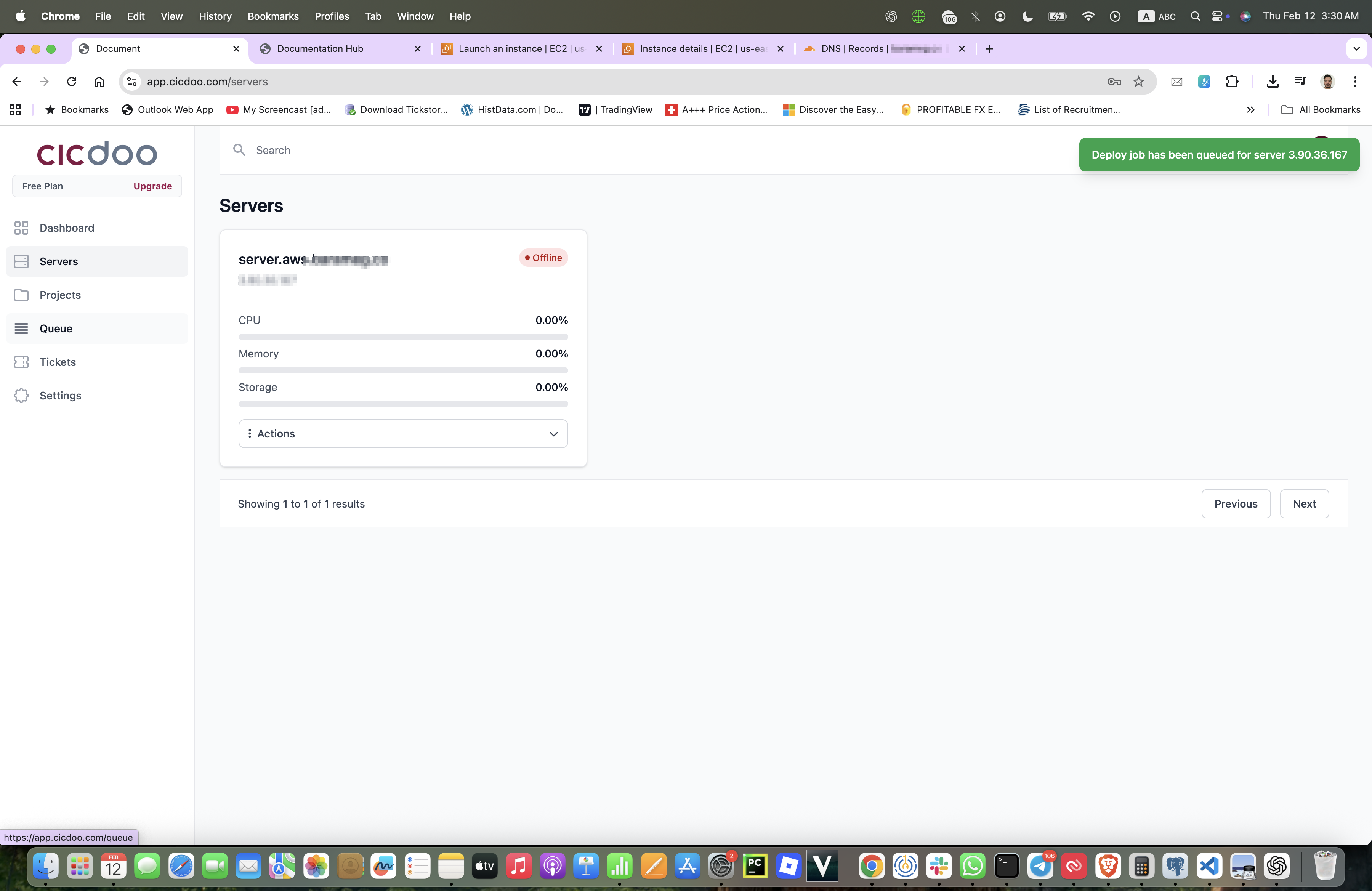The image size is (1372, 891).
Task: Click the Next pagination button
Action: 1304,504
